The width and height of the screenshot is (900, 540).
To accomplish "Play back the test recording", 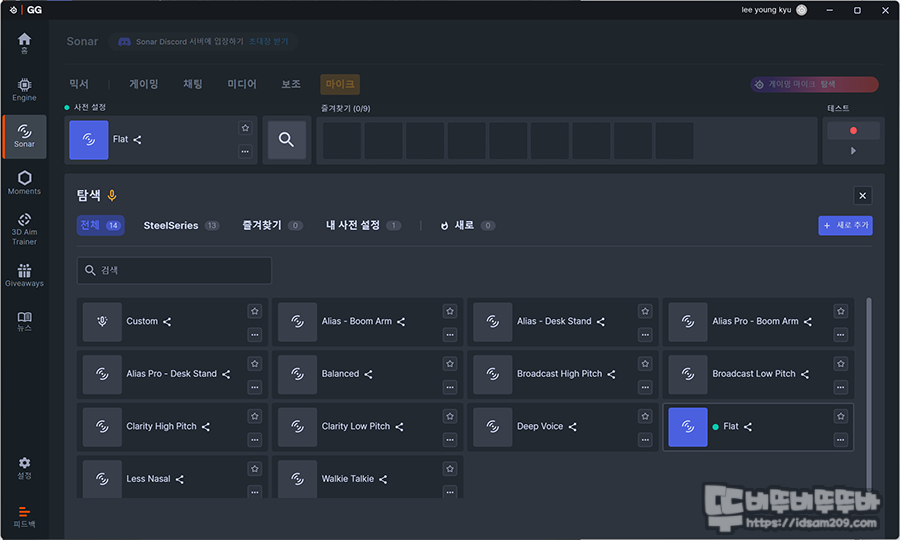I will coord(853,150).
